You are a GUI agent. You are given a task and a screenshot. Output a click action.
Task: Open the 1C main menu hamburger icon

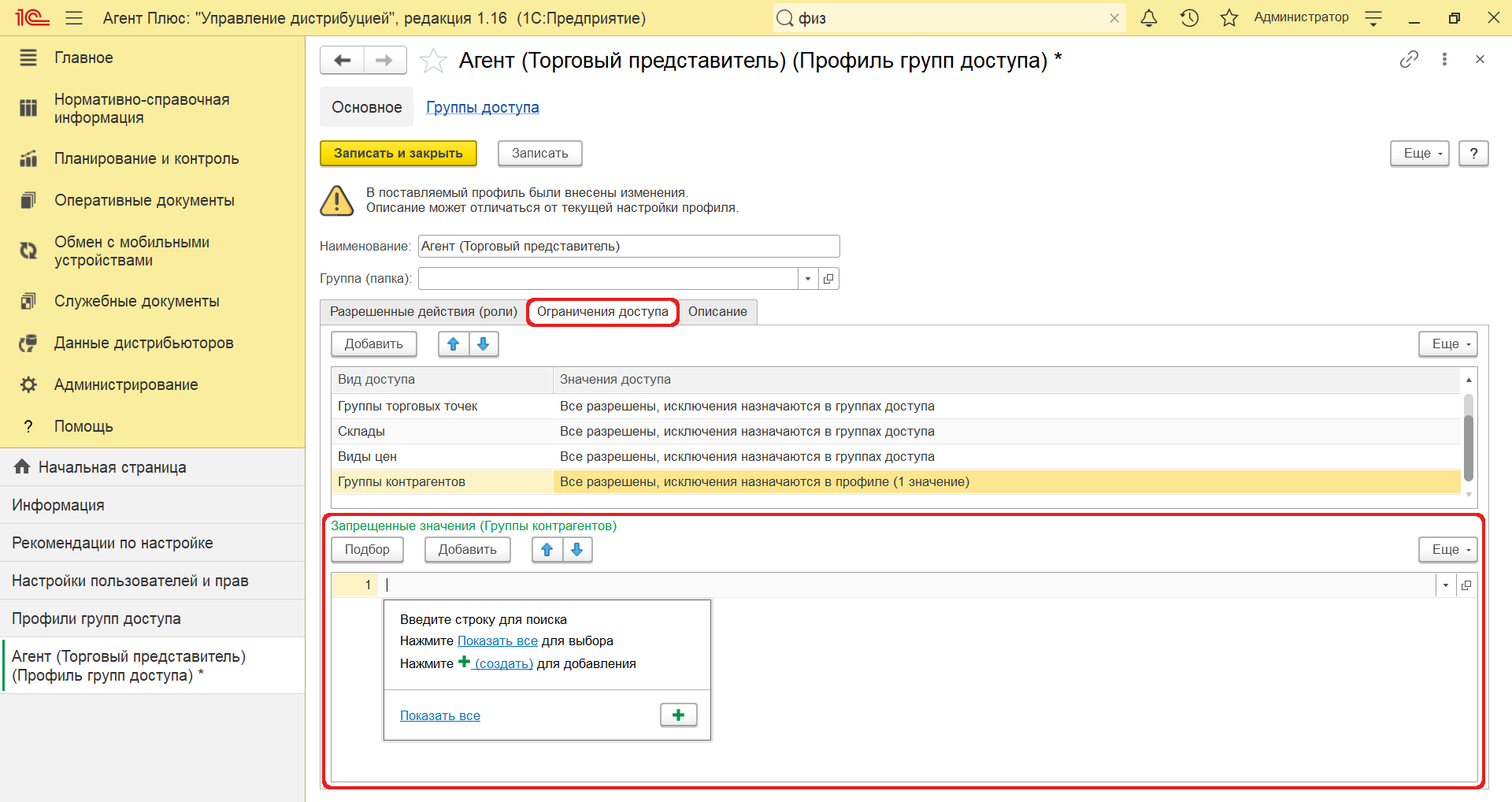point(74,18)
